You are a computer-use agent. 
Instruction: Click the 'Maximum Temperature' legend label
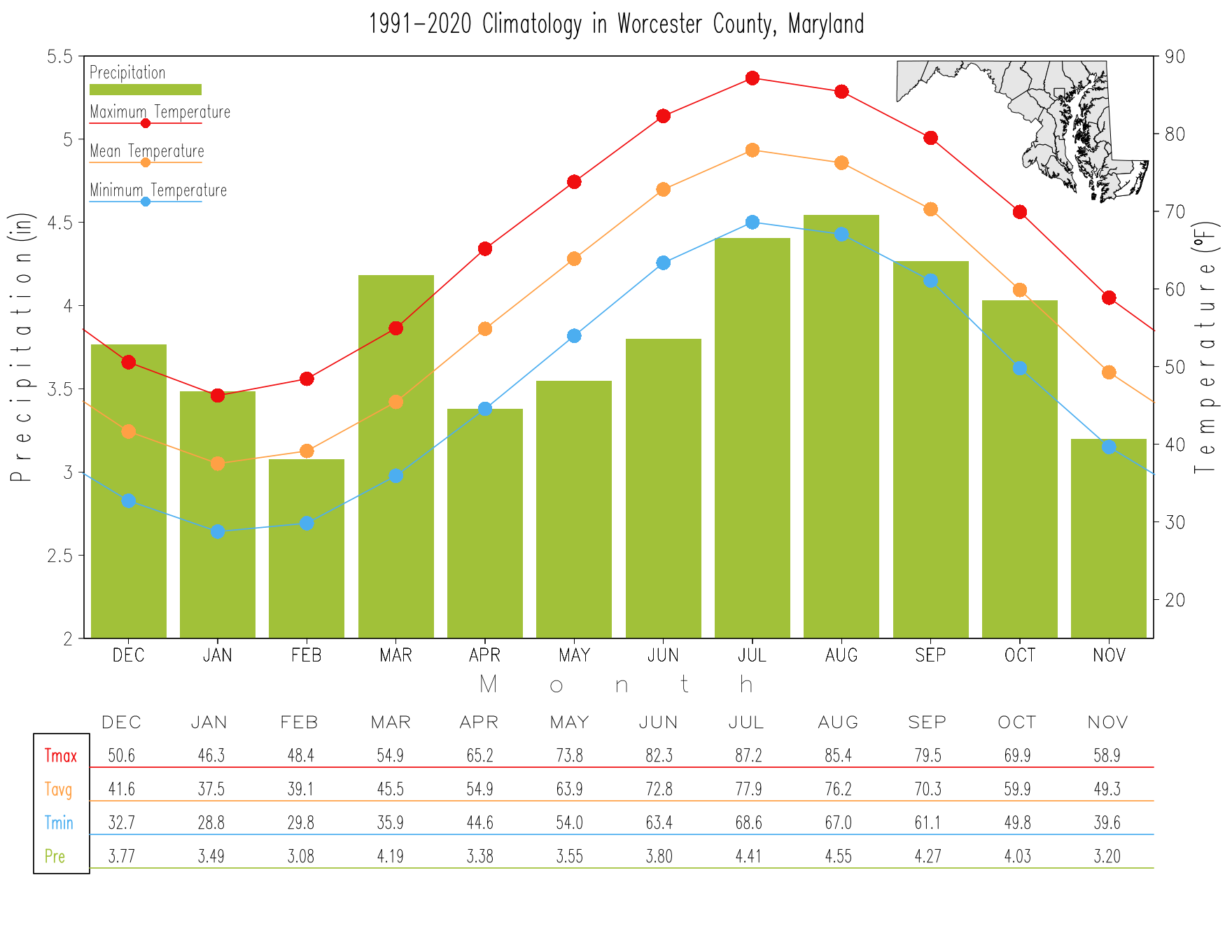click(160, 112)
